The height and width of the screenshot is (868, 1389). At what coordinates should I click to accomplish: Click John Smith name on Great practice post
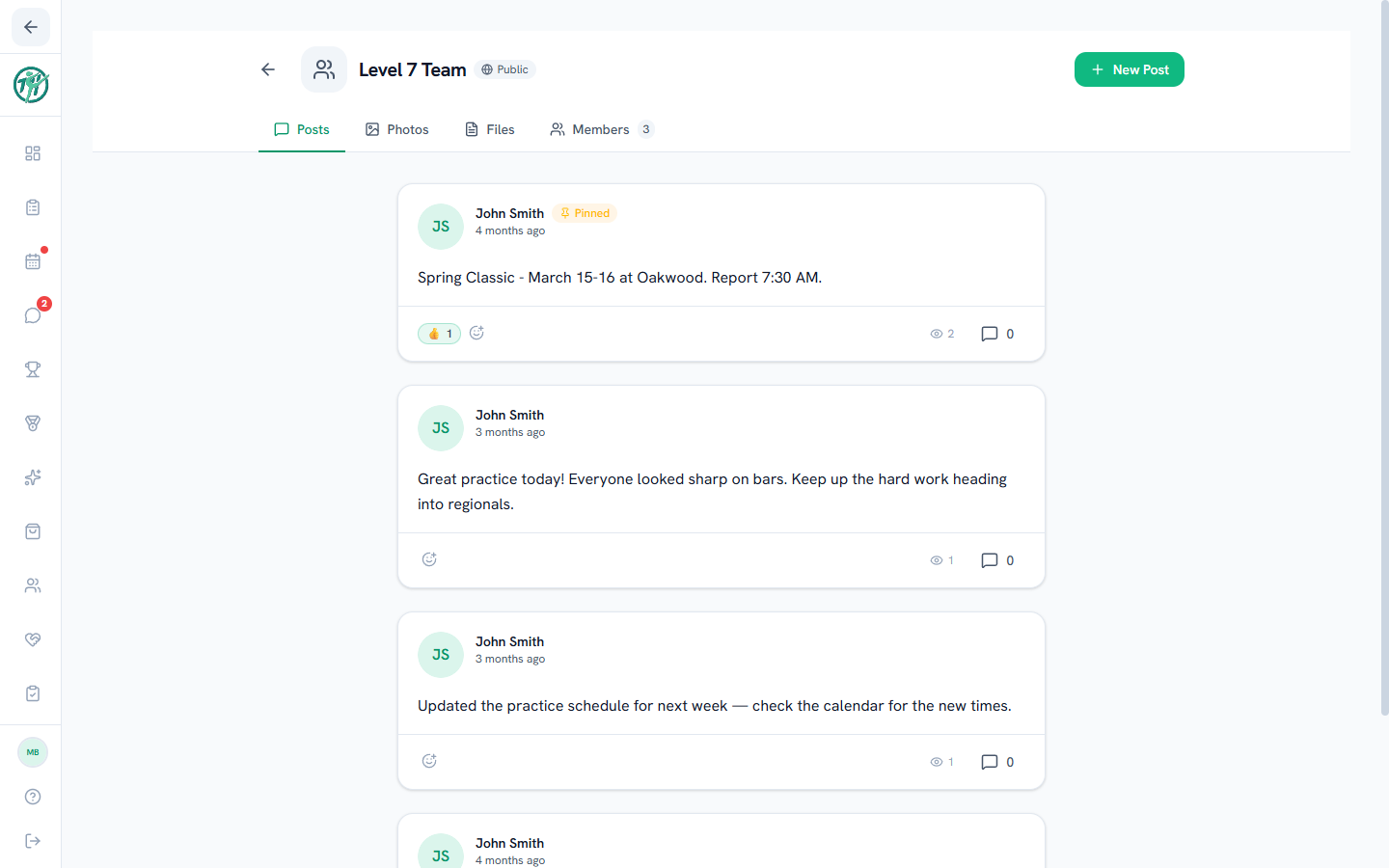509,415
